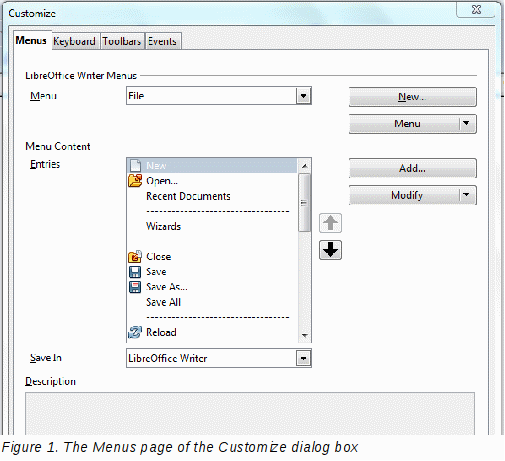Select the Save entry
Screen dimensions: 505x461
click(212, 271)
